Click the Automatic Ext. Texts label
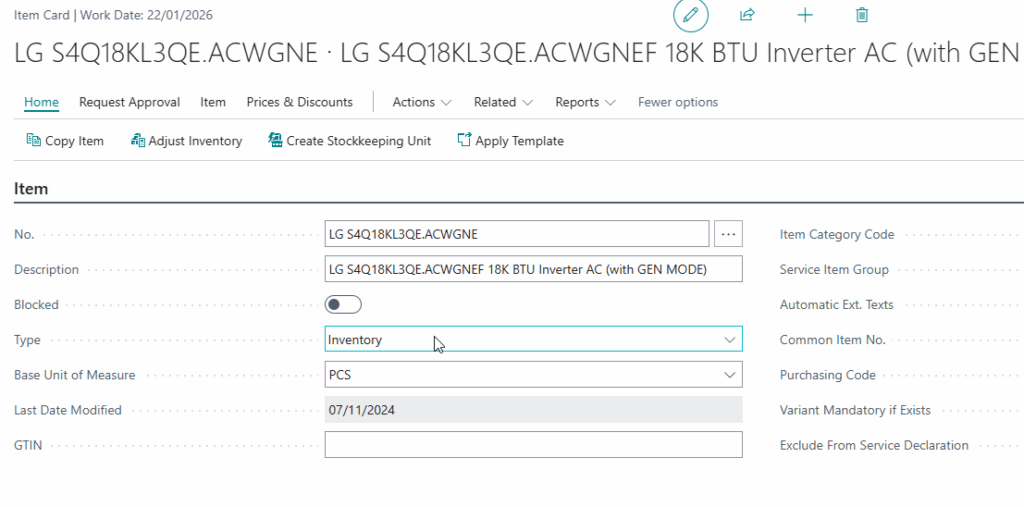 click(x=837, y=304)
